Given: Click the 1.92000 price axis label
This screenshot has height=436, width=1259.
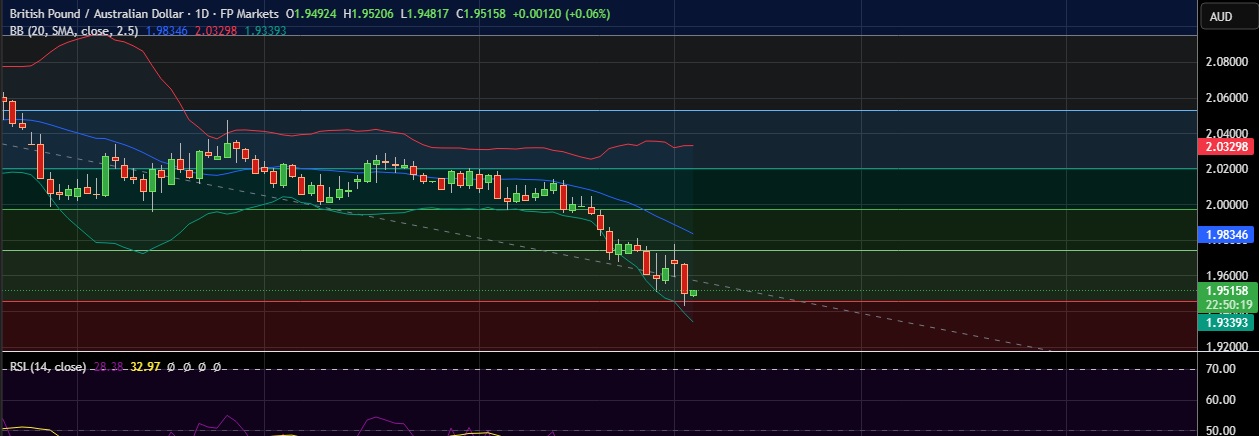Looking at the screenshot, I should coord(1228,348).
